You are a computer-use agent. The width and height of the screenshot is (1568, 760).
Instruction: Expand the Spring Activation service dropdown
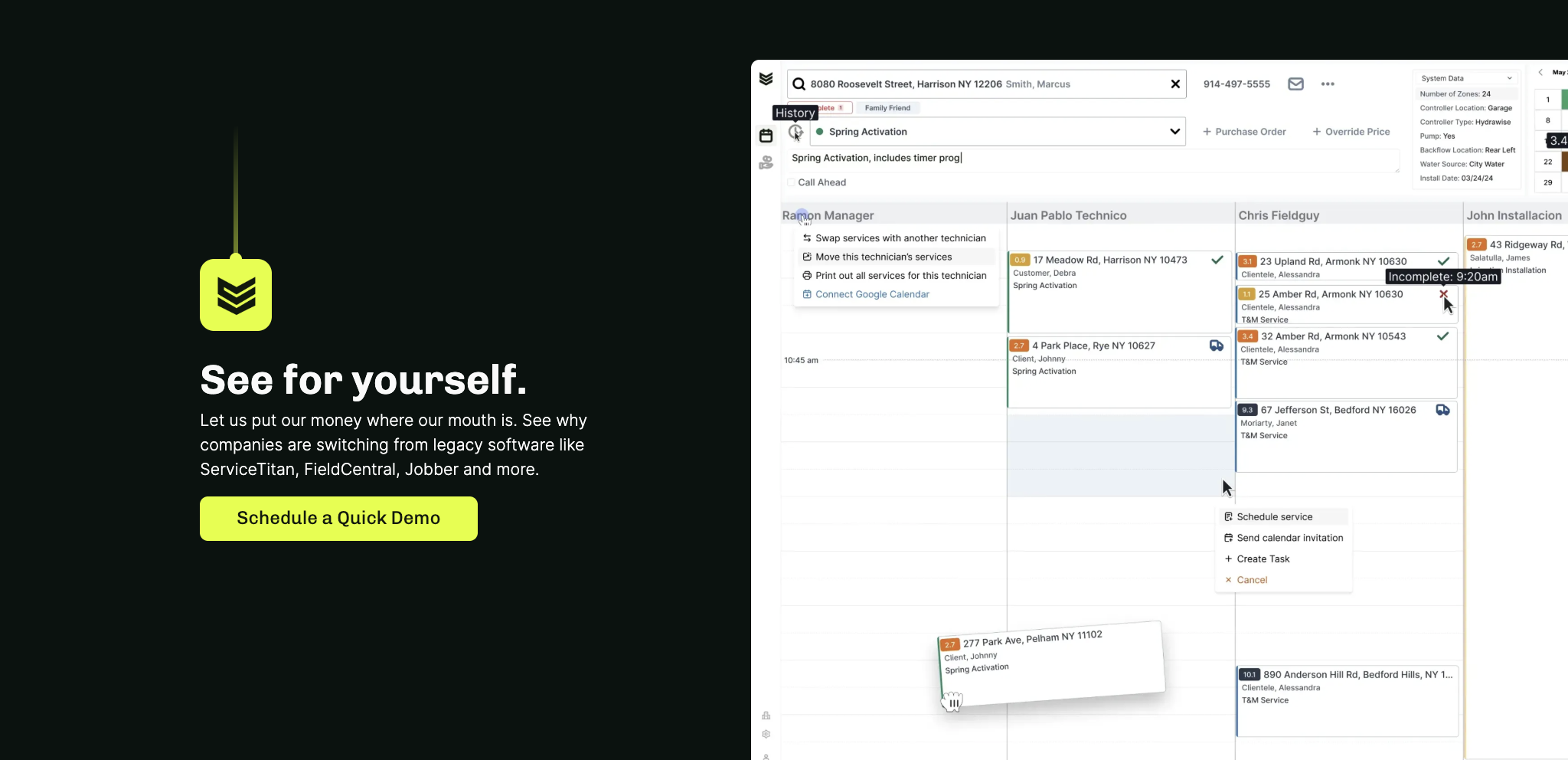click(998, 132)
